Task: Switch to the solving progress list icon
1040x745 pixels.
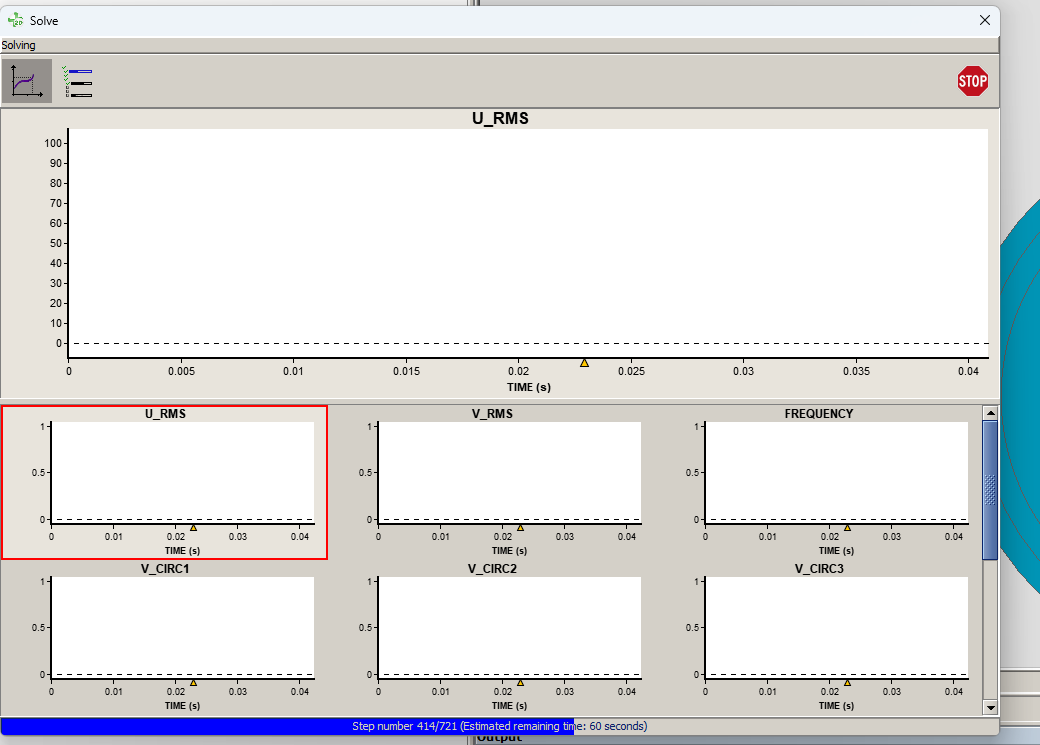Action: tap(78, 81)
